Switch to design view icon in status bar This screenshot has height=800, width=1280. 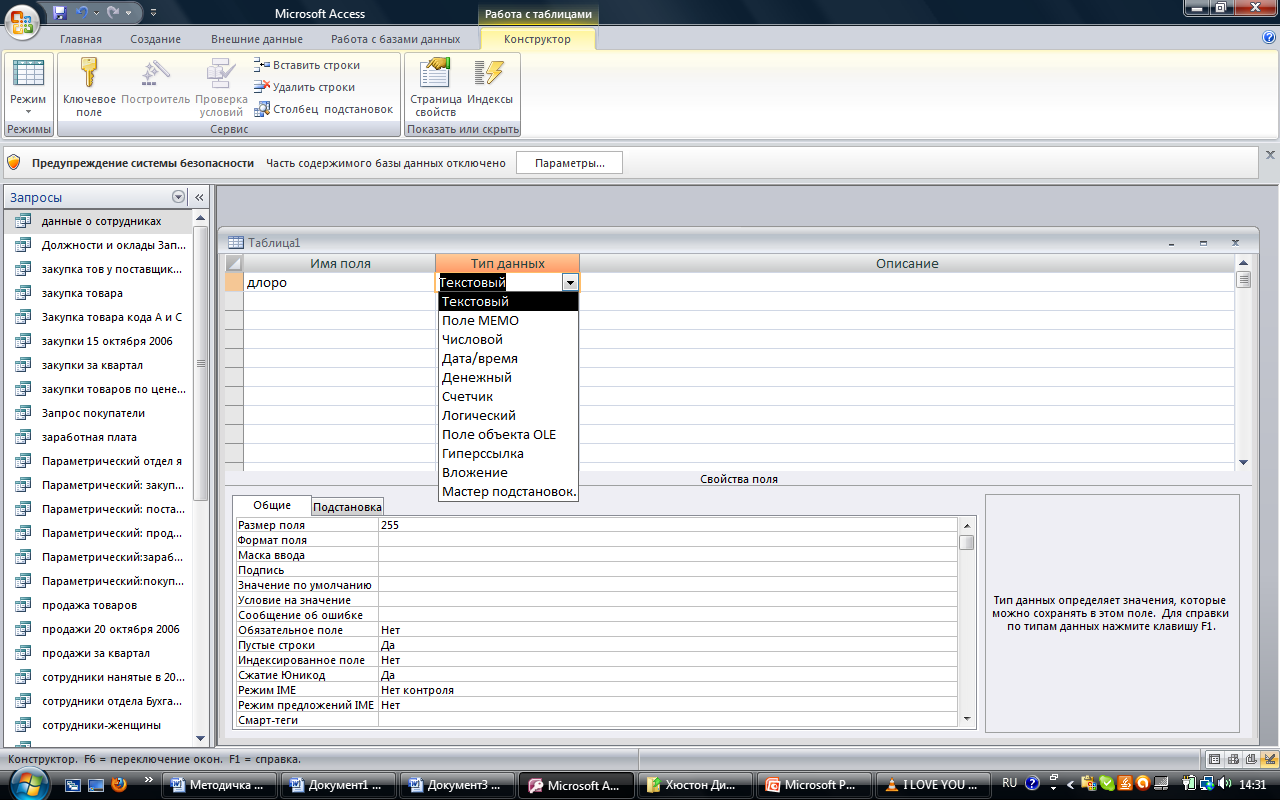[1268, 760]
